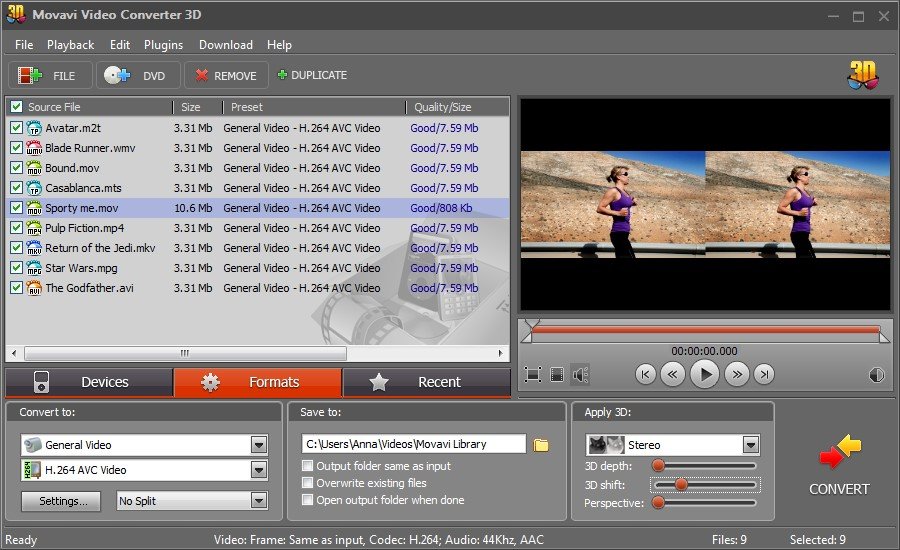900x550 pixels.
Task: Open the File menu
Action: point(24,45)
